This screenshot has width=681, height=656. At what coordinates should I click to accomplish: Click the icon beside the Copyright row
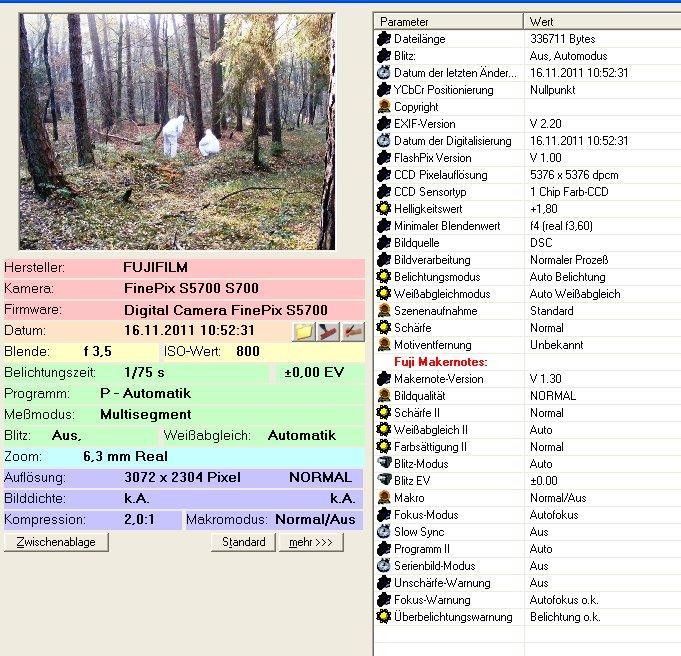coord(384,107)
